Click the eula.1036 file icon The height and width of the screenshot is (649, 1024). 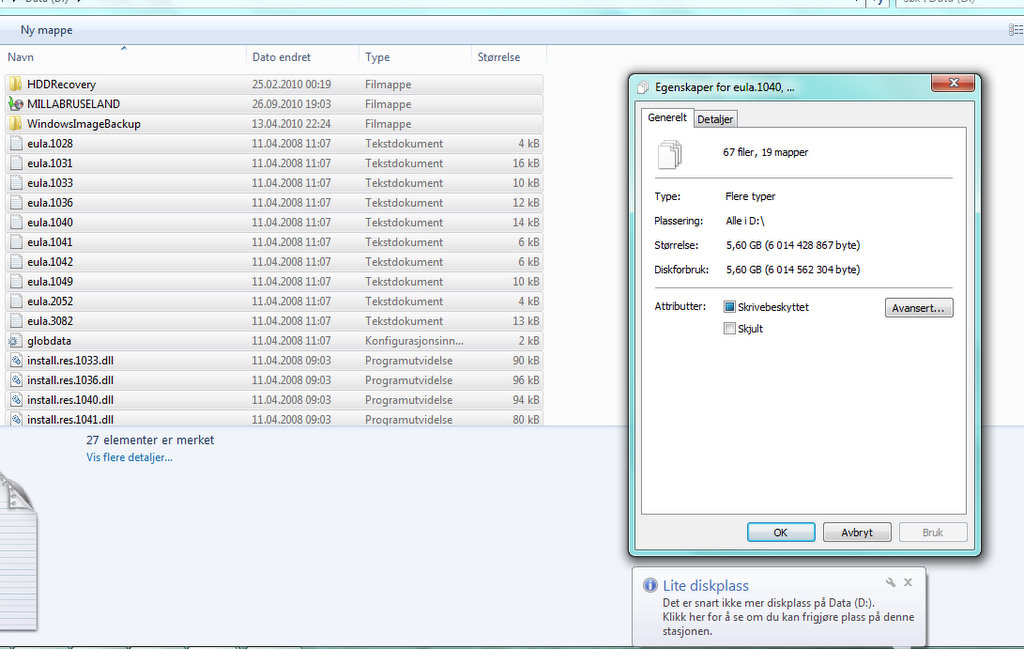click(x=16, y=202)
